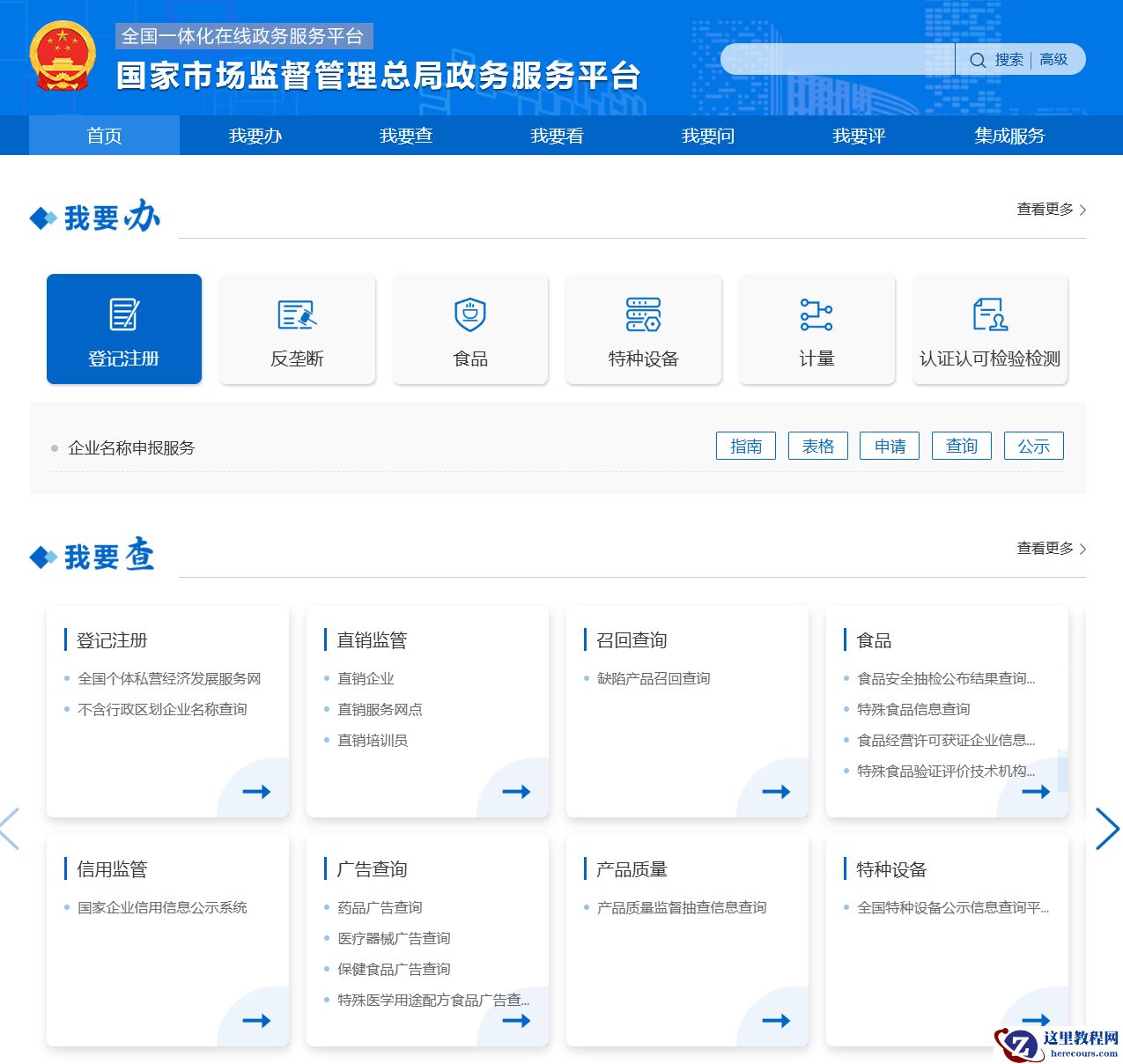The height and width of the screenshot is (1064, 1123).
Task: Click the 指南 button for 企业名称申报服务
Action: [745, 446]
